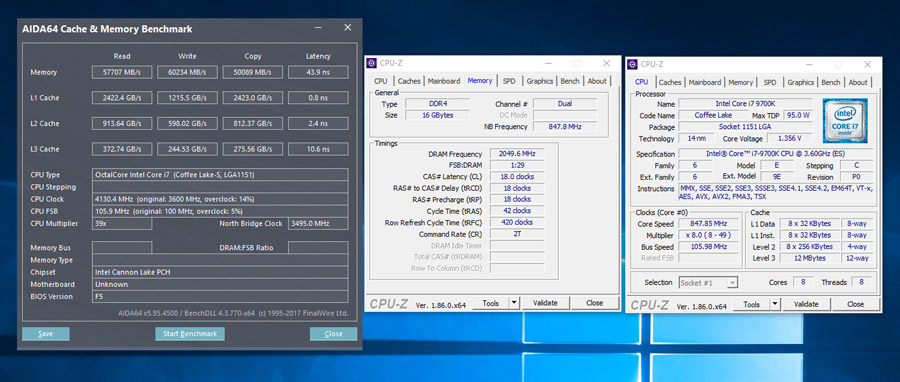Screen dimensions: 900x382
Task: Click BIOS Version field F5
Action: (220, 297)
